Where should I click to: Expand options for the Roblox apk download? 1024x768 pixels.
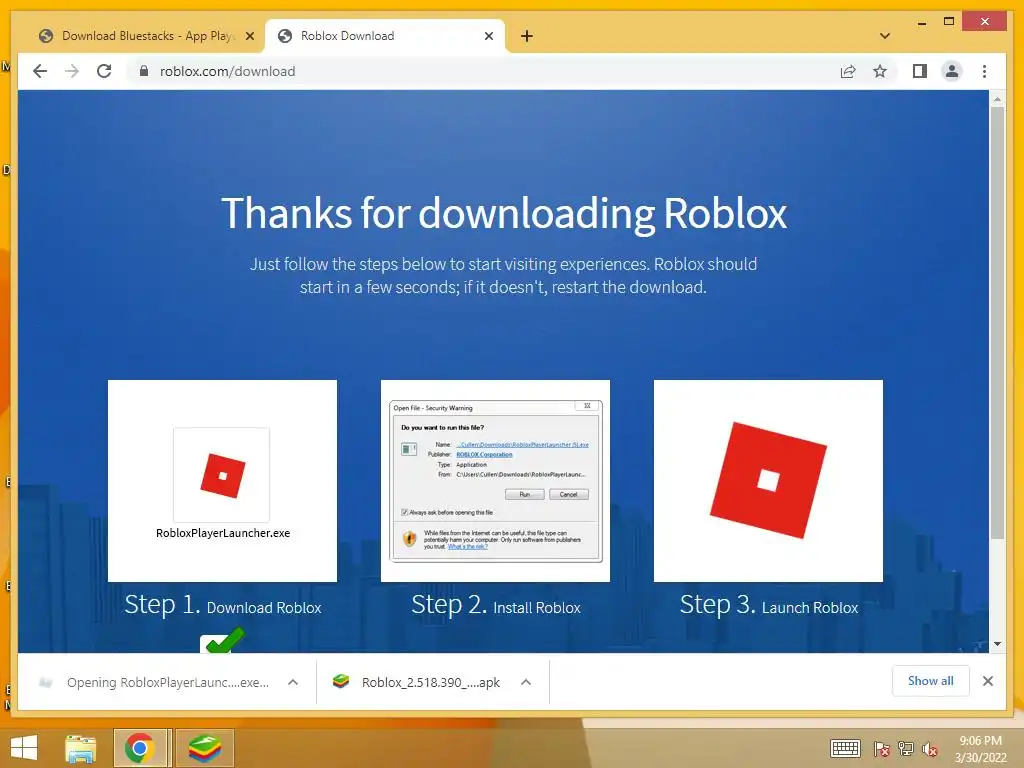tap(526, 682)
